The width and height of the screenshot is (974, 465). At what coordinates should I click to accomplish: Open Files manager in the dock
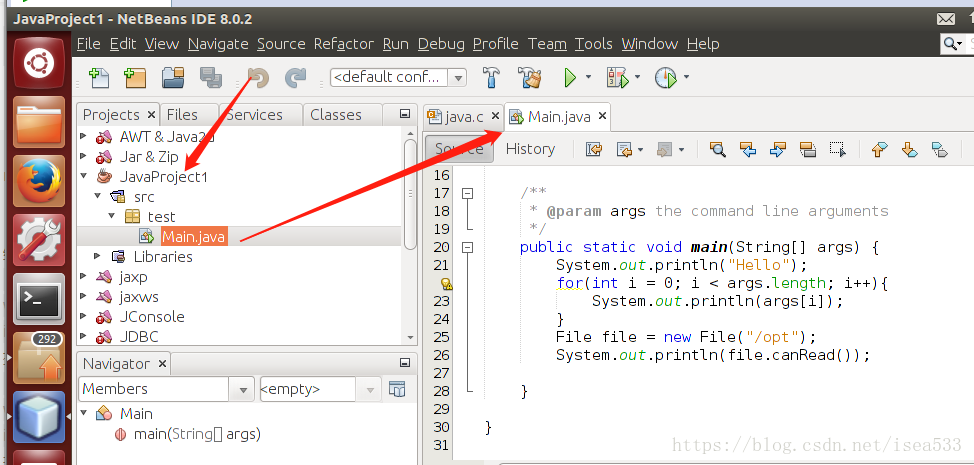pos(39,122)
